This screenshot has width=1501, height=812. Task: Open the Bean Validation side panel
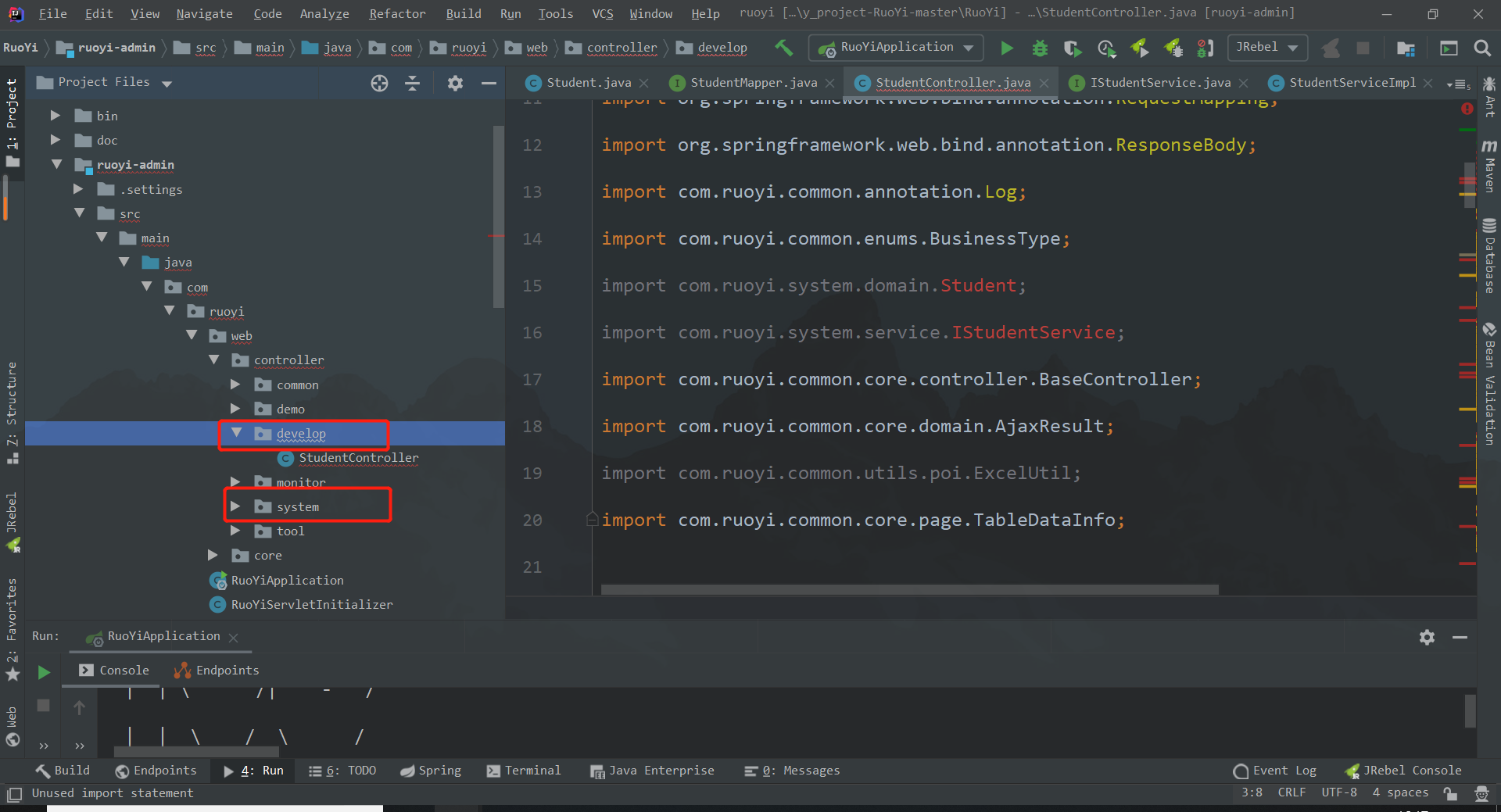click(1489, 383)
